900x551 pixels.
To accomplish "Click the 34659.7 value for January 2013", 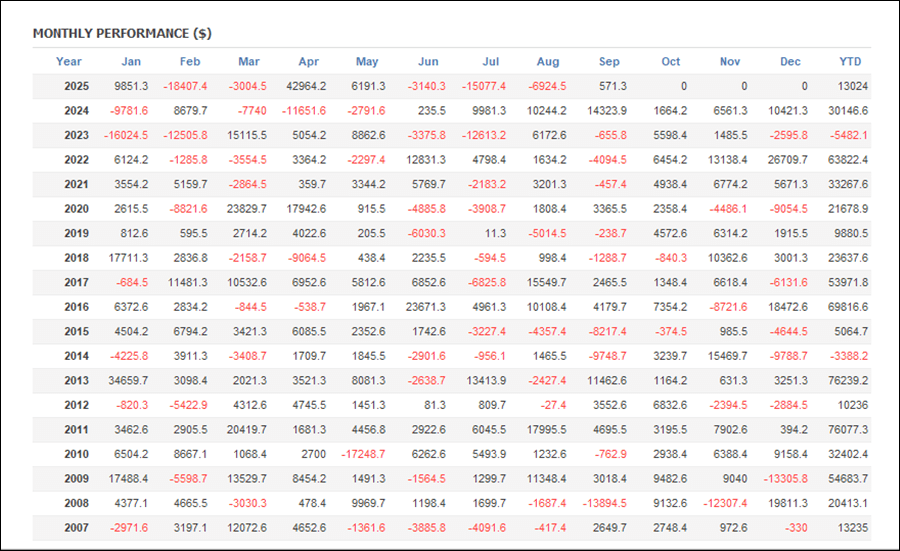I will tap(126, 381).
